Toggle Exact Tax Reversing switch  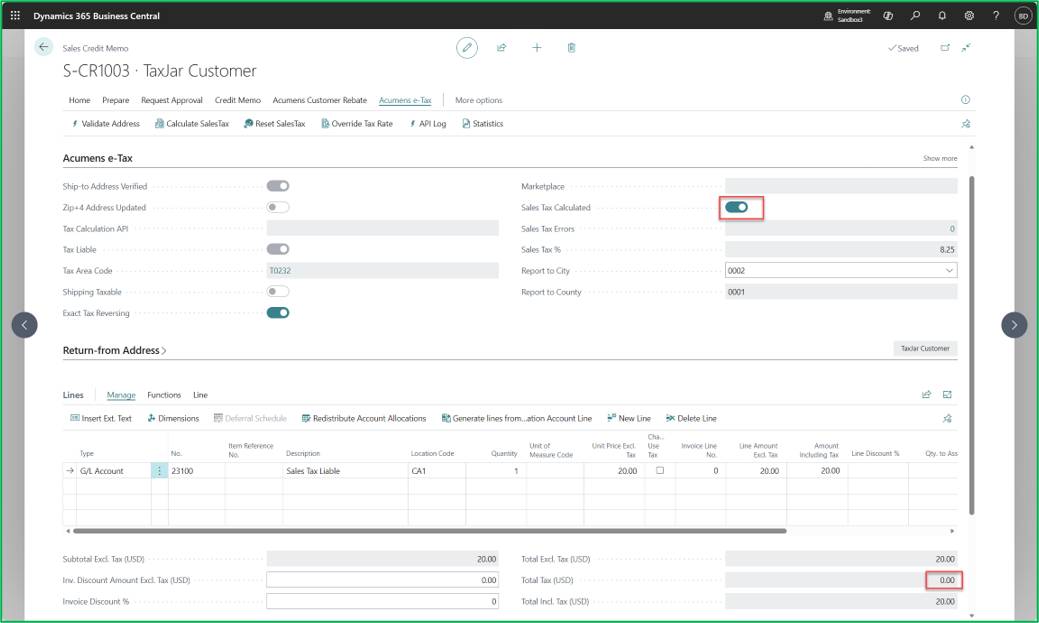tap(278, 313)
